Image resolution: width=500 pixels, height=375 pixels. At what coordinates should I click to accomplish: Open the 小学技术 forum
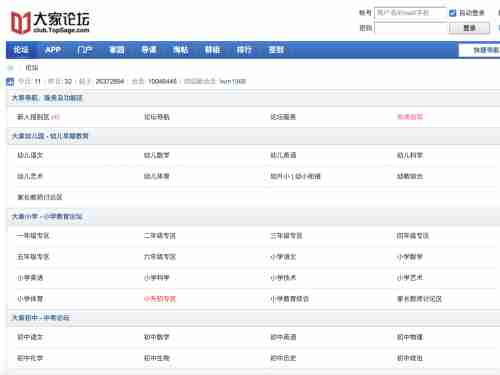[283, 278]
